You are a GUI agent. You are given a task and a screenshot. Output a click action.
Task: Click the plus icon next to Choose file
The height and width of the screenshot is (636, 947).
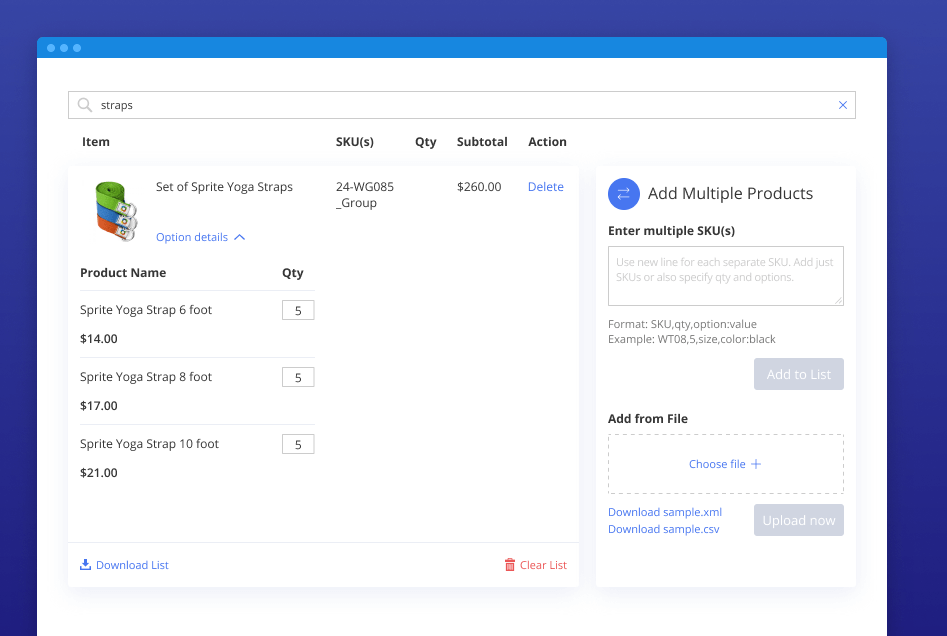tap(756, 464)
